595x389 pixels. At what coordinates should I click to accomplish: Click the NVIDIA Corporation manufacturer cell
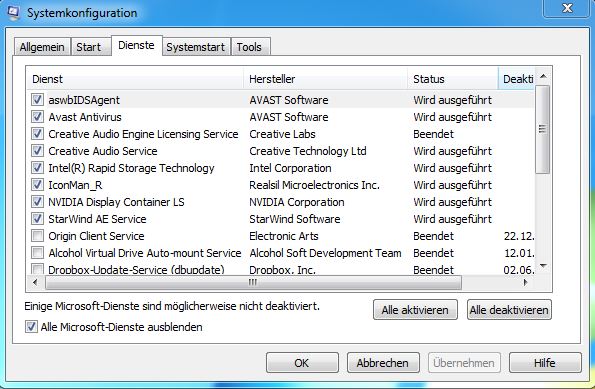(x=297, y=202)
